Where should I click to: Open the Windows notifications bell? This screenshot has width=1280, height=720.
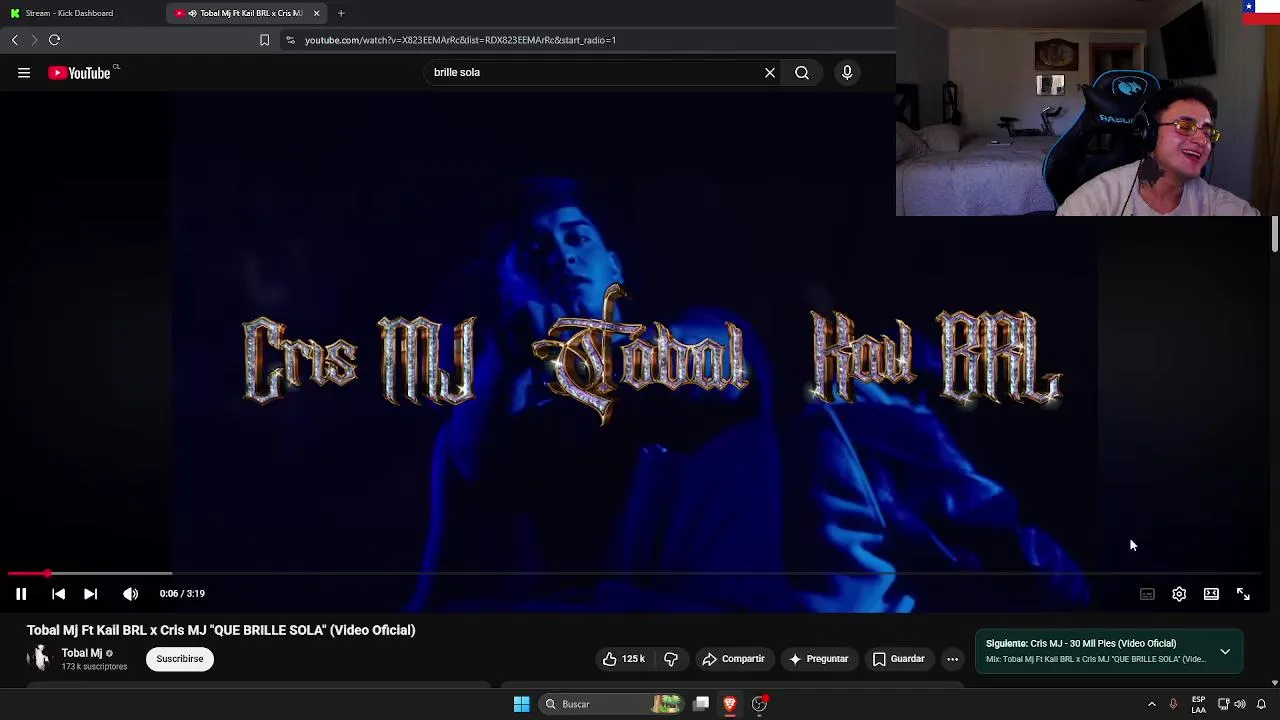pos(1261,704)
